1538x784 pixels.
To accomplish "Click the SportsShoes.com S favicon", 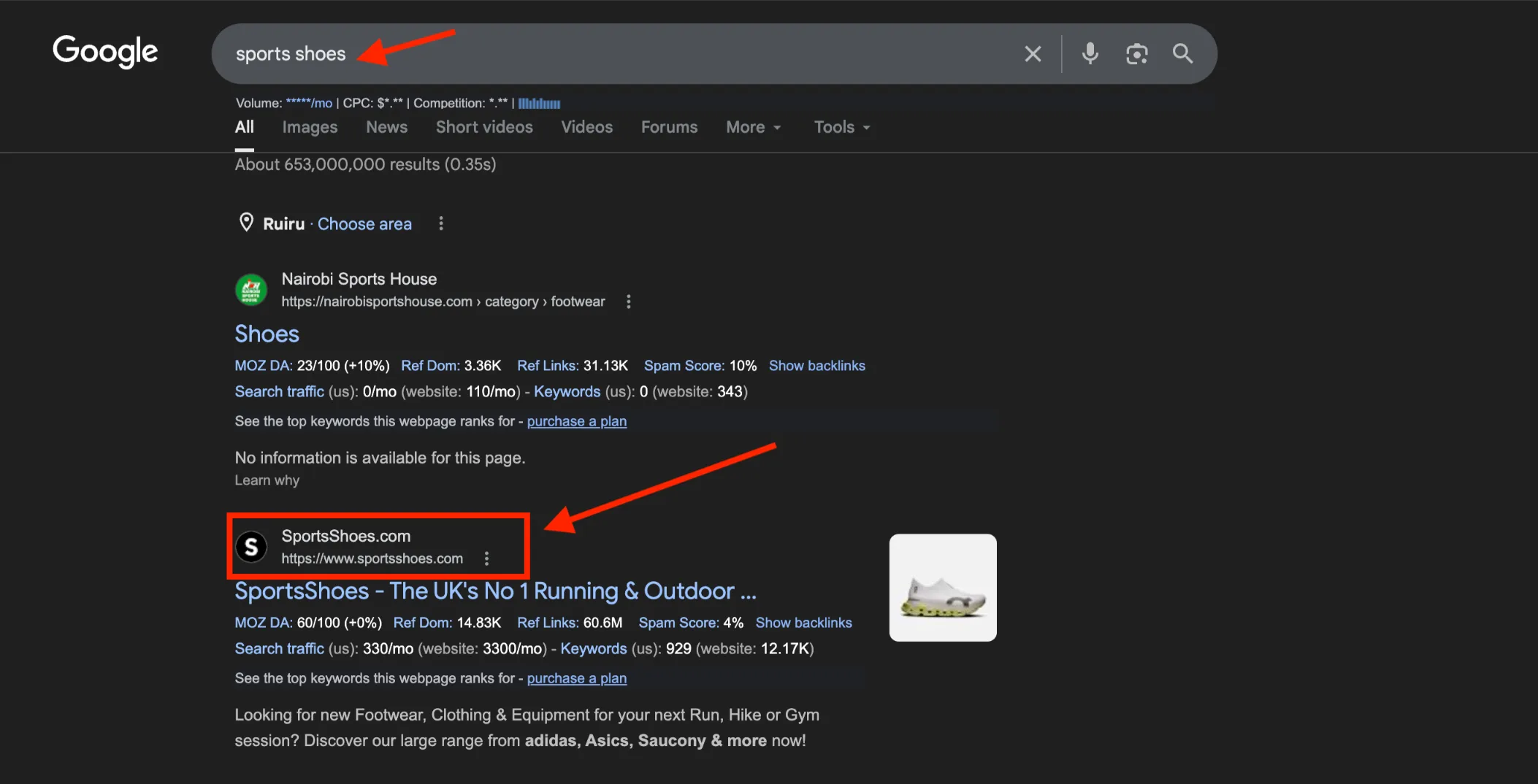I will click(251, 547).
